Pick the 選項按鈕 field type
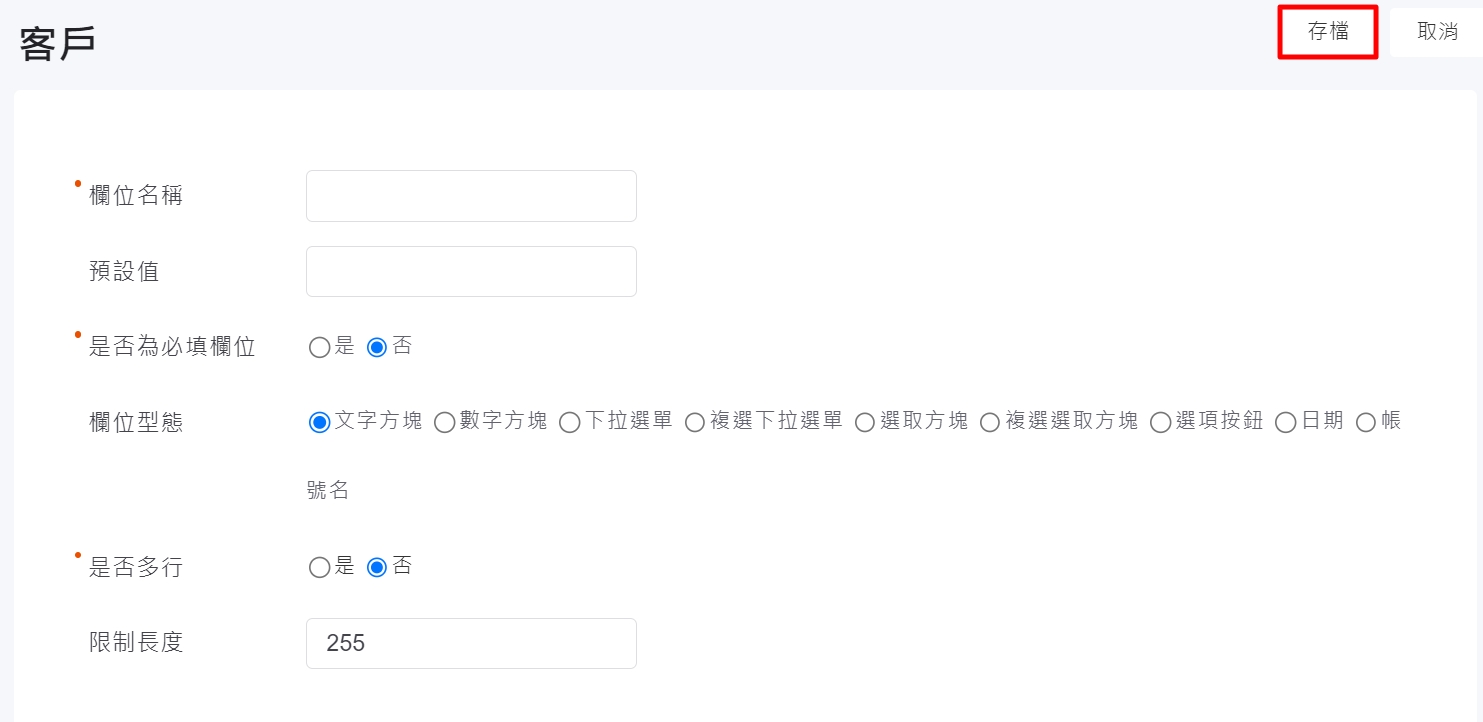This screenshot has width=1483, height=722. click(x=1161, y=422)
